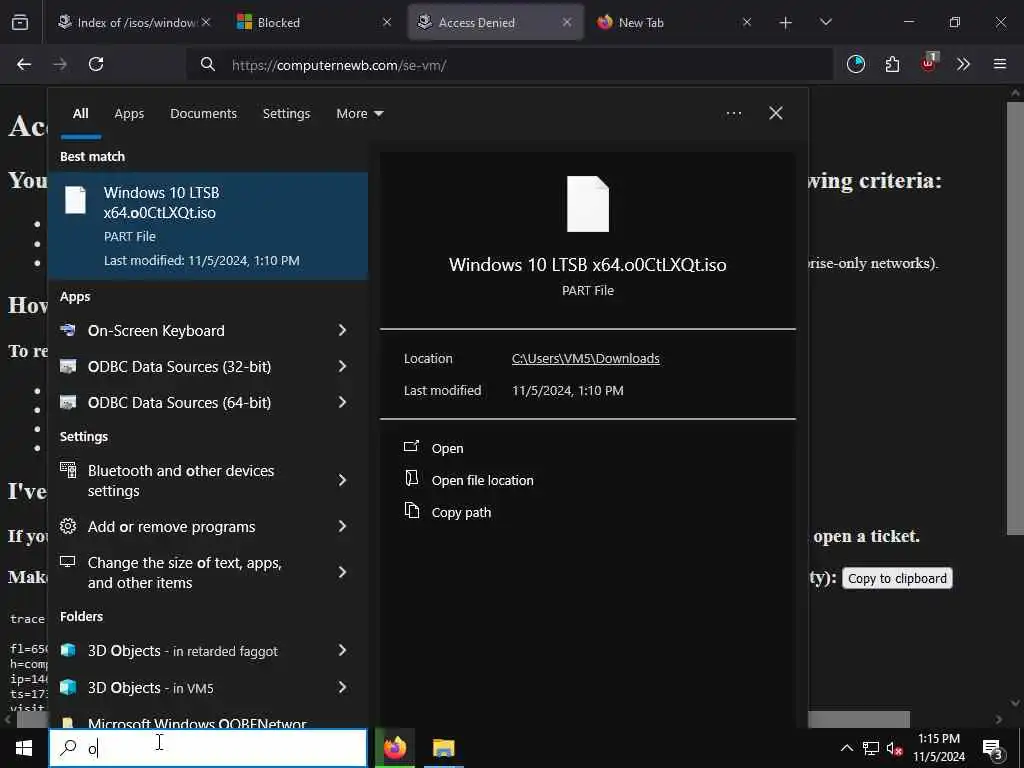Image resolution: width=1024 pixels, height=768 pixels.
Task: Click the search magnifier in address bar
Action: tap(208, 65)
